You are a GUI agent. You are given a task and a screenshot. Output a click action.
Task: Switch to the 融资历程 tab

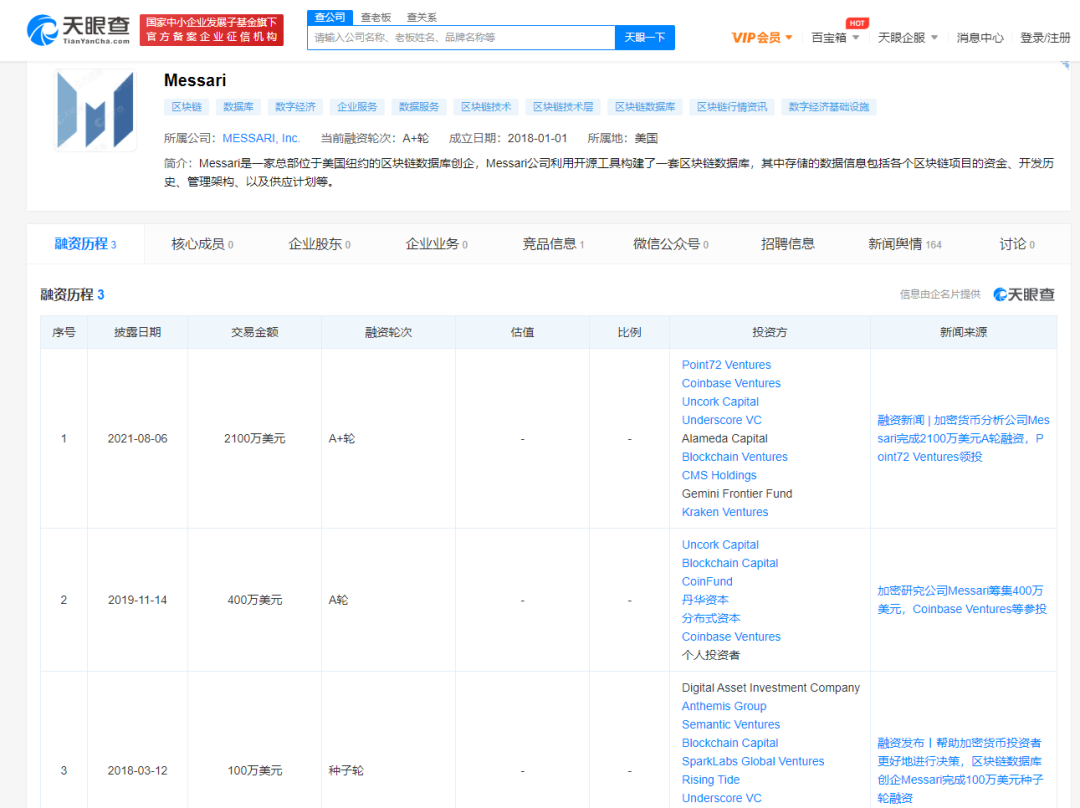click(85, 244)
